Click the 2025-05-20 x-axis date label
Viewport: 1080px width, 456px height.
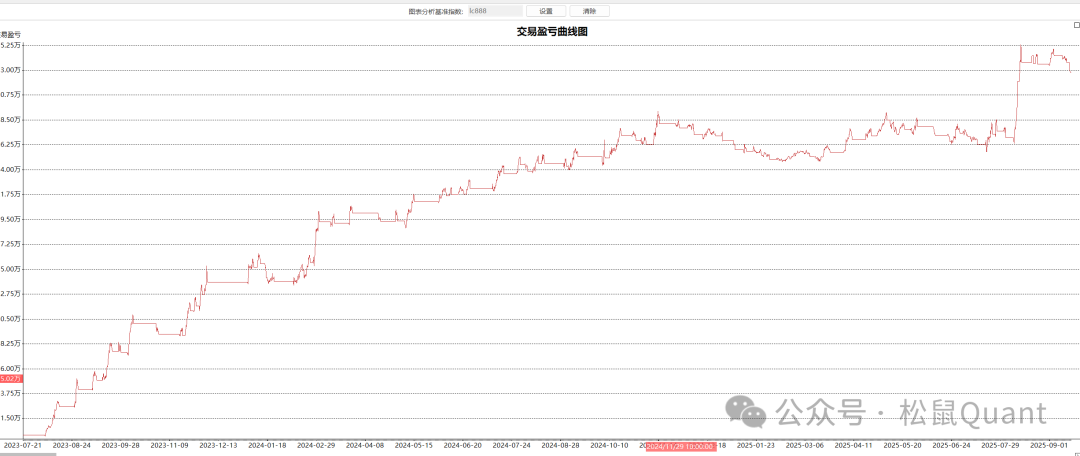903,446
